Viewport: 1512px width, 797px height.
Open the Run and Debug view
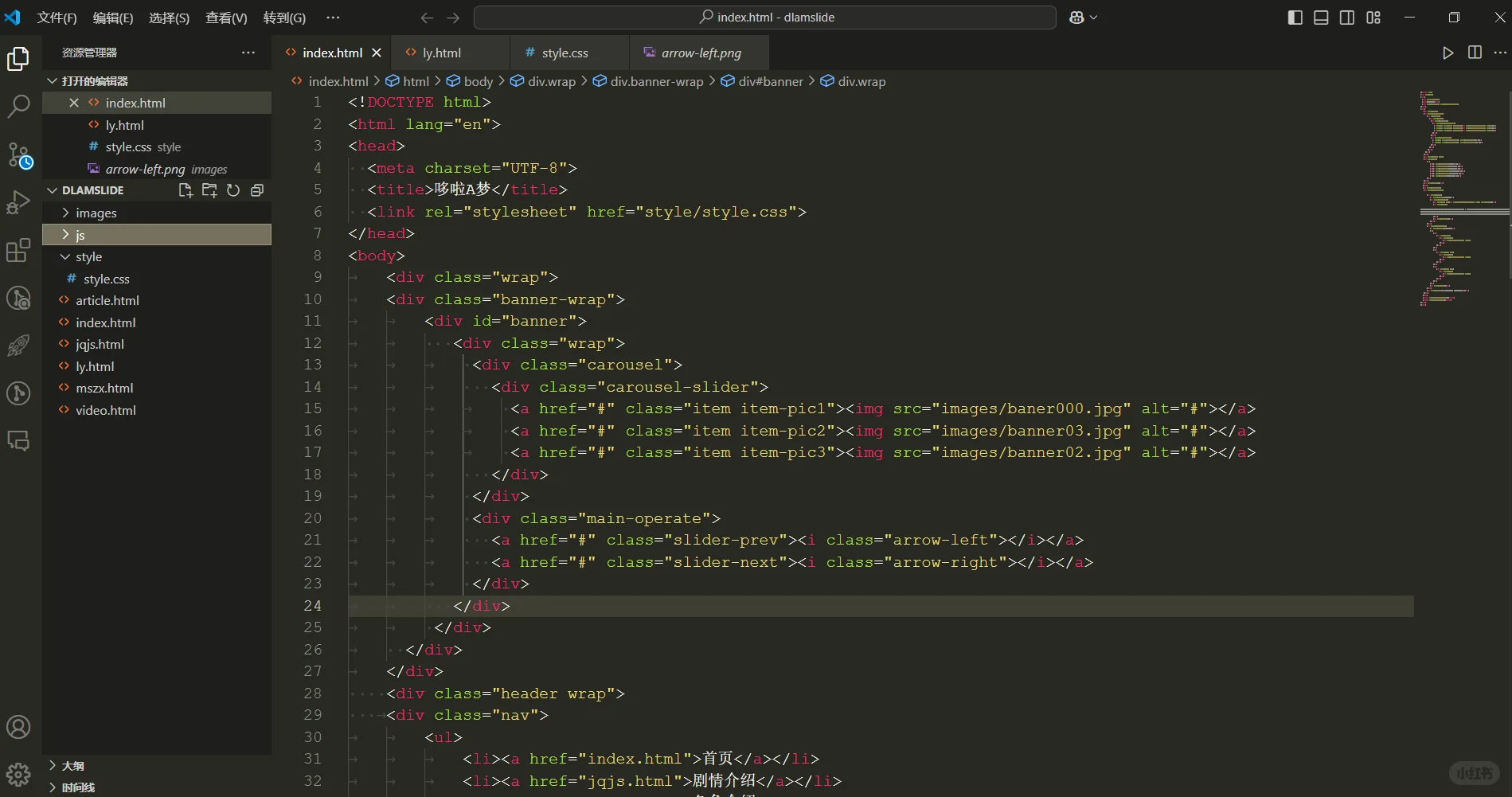tap(18, 202)
